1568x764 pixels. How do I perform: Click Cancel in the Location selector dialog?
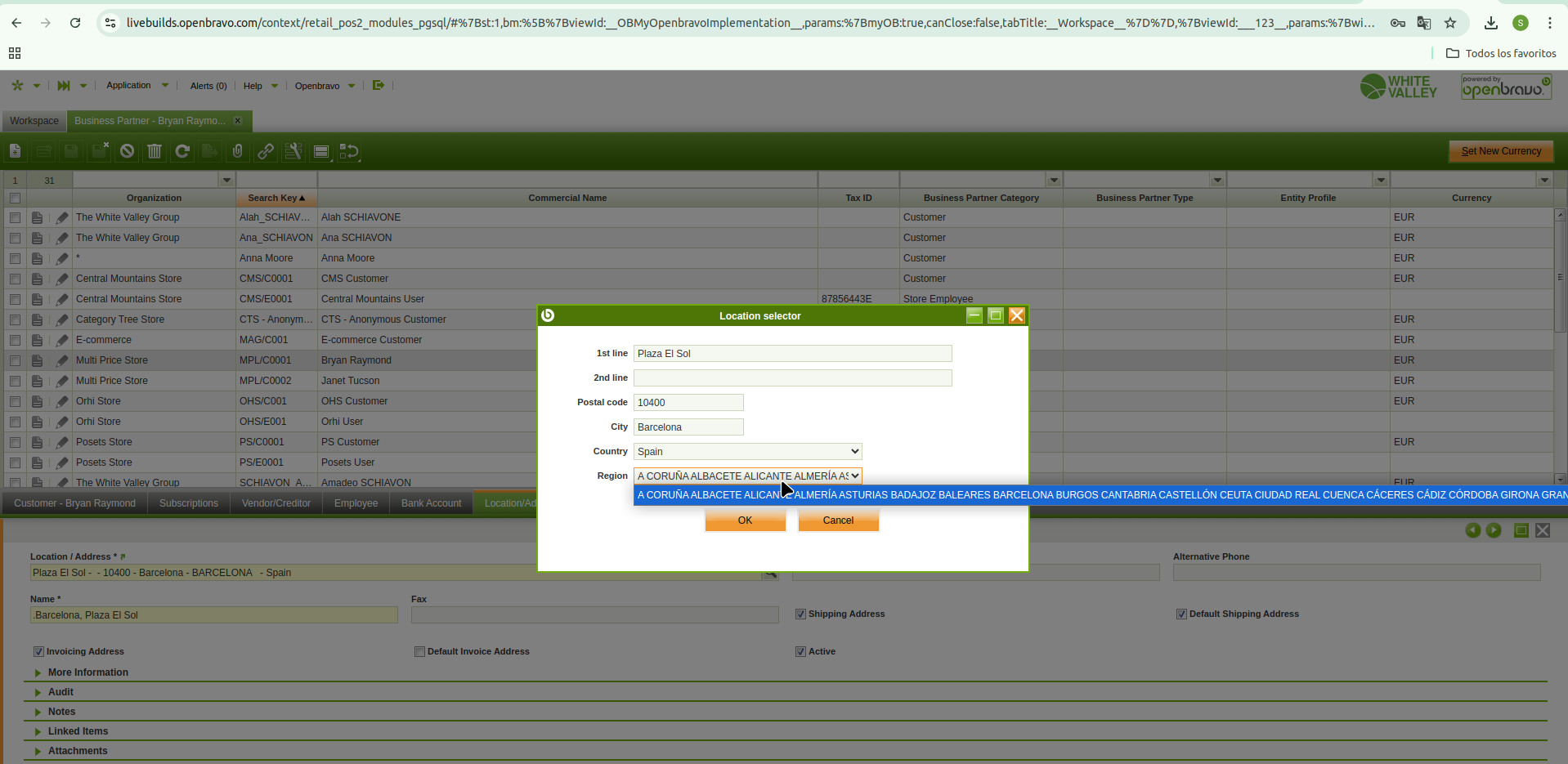838,521
